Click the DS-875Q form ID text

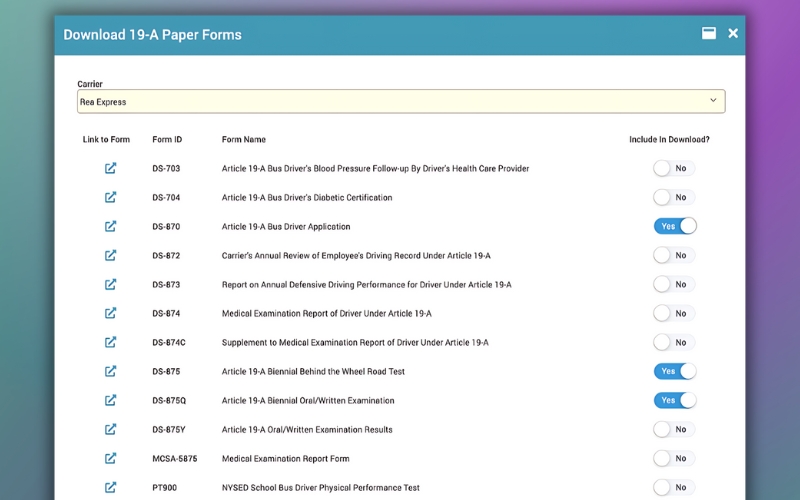point(169,401)
